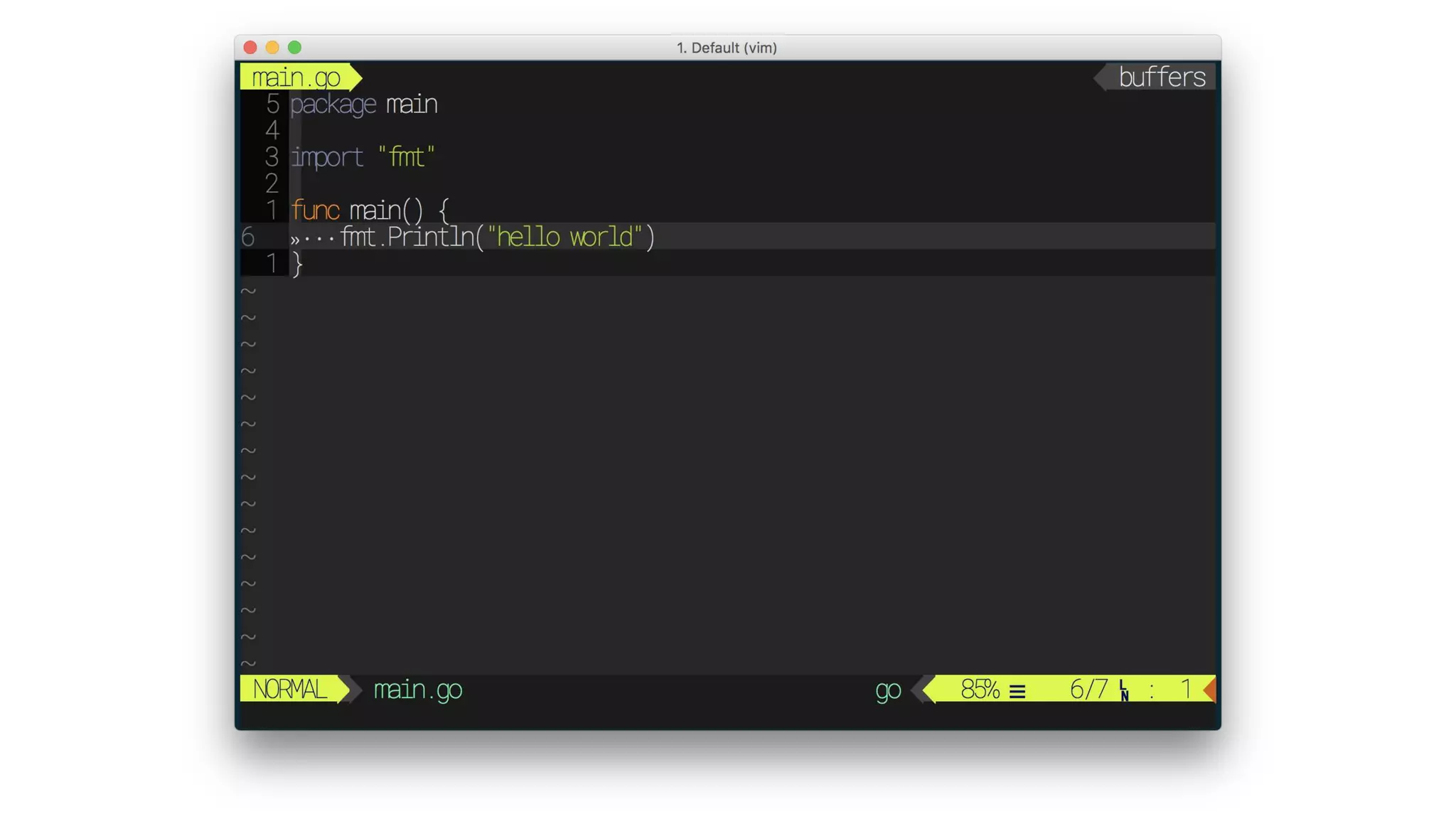Click the three-line hamburger symbol in statusline
Viewport: 1456px width, 819px height.
pyautogui.click(x=1017, y=691)
